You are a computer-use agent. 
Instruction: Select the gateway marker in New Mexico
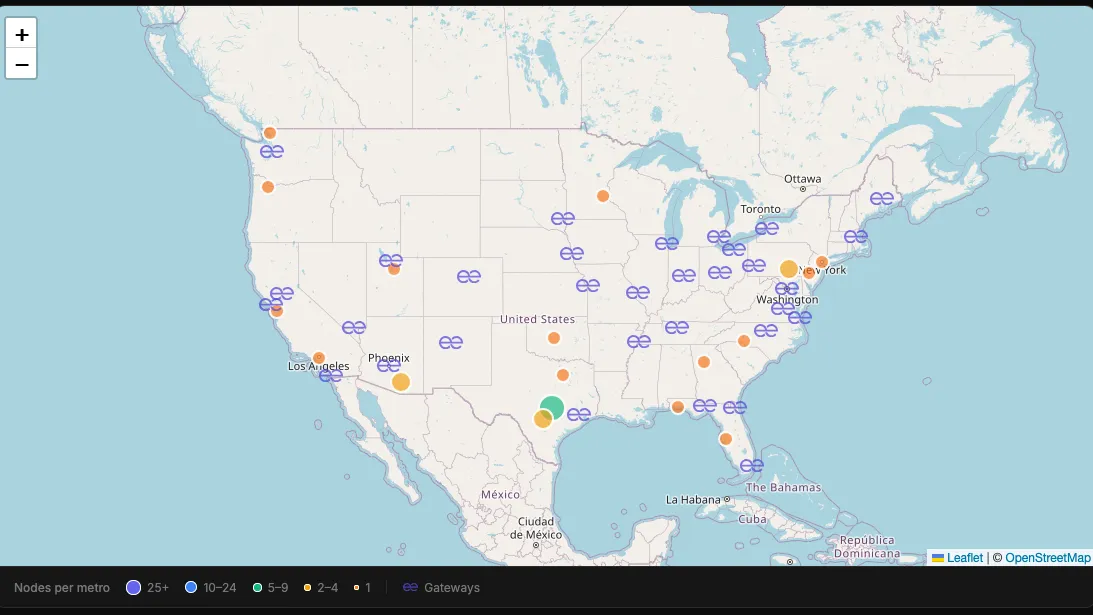point(451,342)
